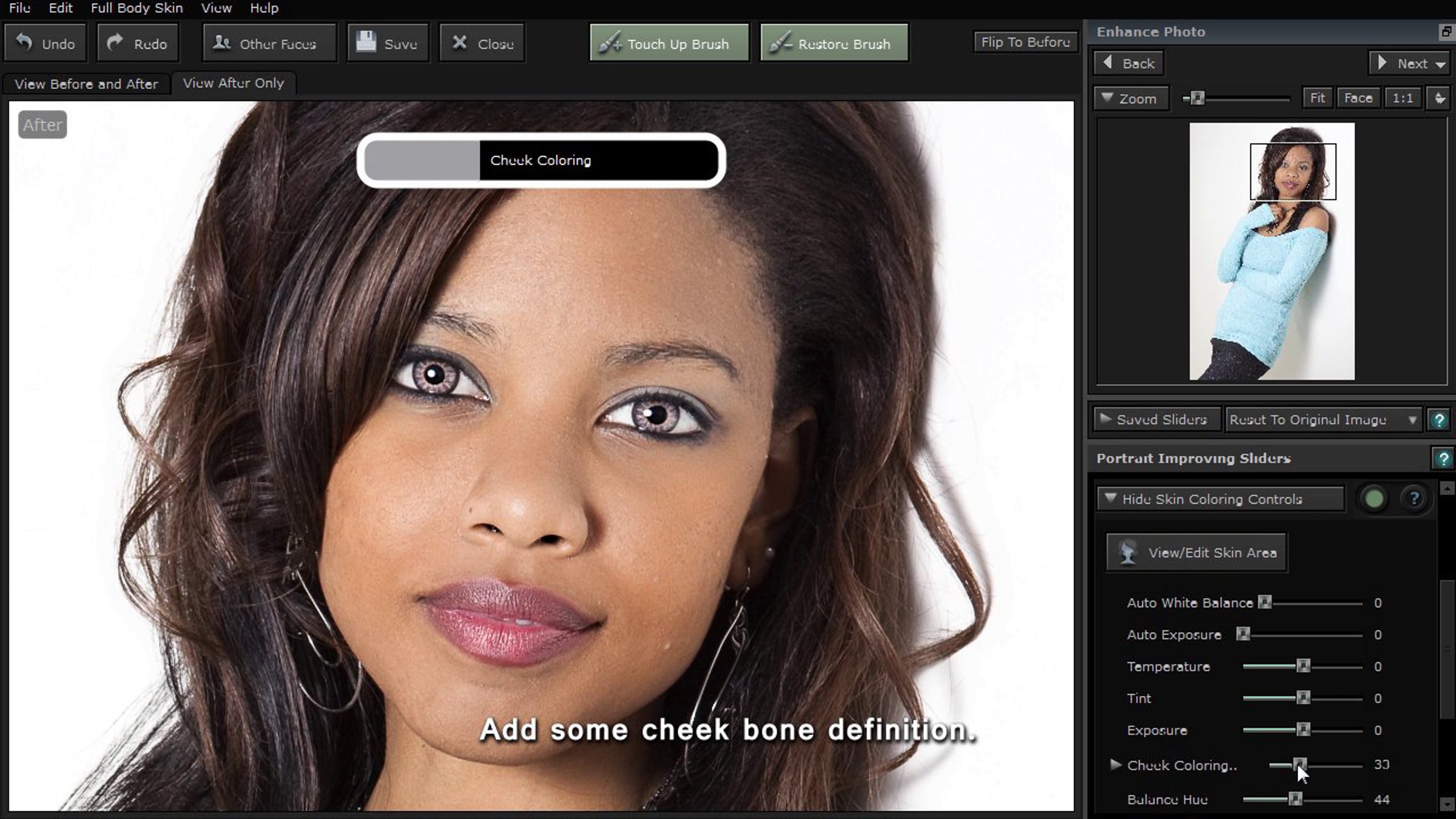Expand the Cheek Coloring sub-controls triangle

coord(1115,764)
